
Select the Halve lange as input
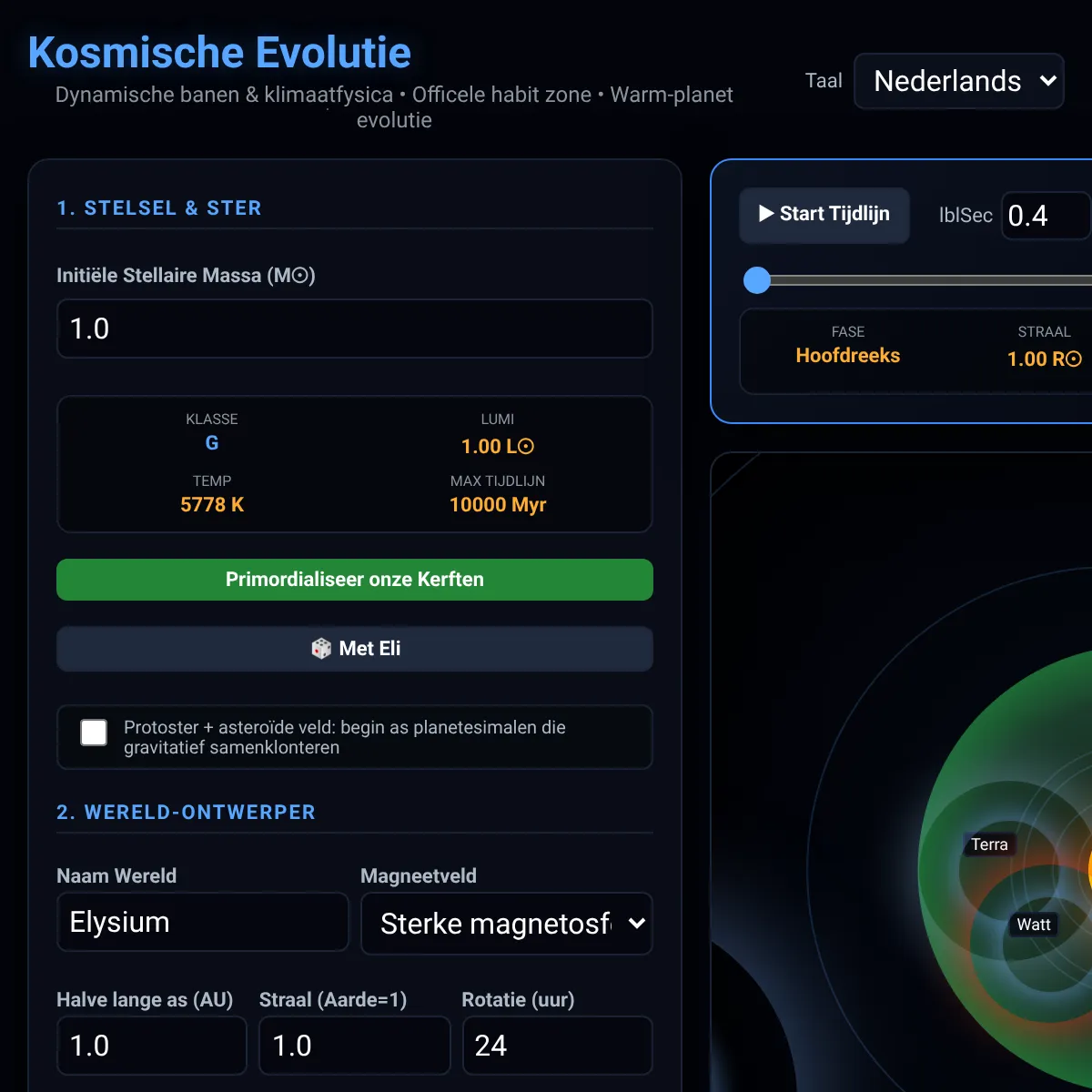[x=152, y=1046]
